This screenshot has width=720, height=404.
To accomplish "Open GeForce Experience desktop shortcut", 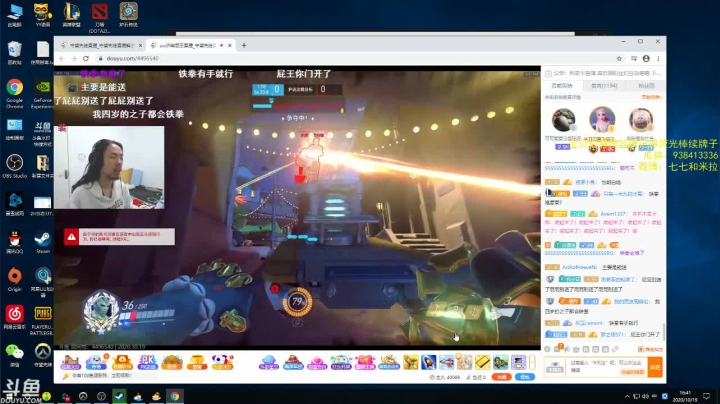I will [43, 93].
